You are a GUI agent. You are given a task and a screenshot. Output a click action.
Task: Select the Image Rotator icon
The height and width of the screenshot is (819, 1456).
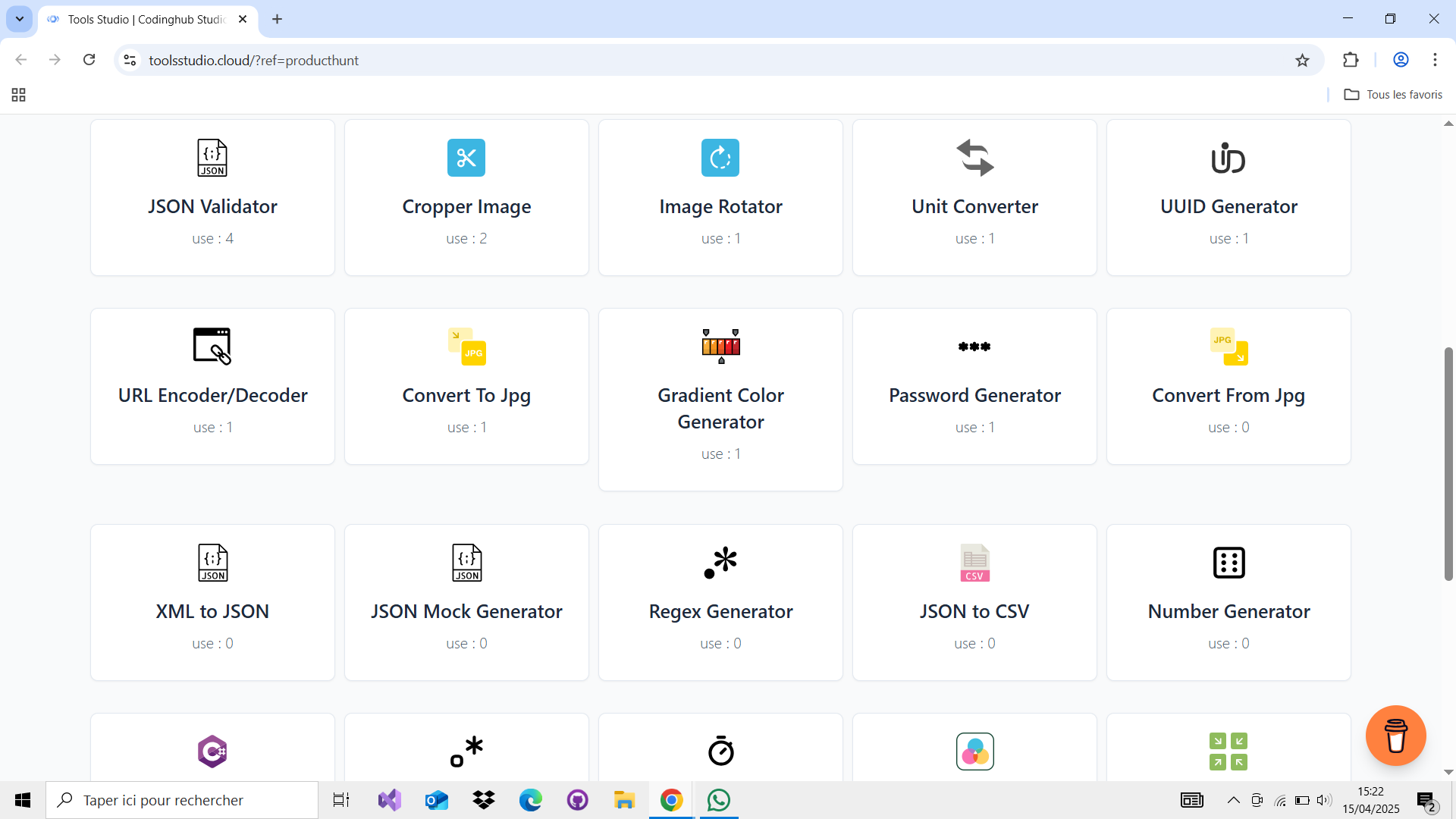(720, 158)
